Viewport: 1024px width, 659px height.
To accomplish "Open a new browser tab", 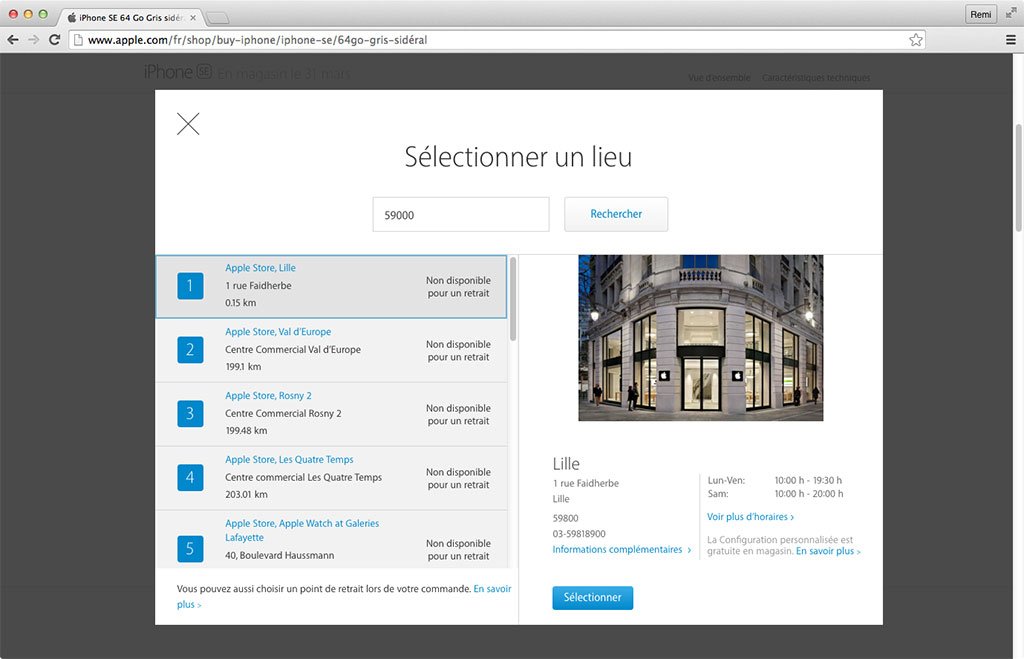I will [218, 17].
